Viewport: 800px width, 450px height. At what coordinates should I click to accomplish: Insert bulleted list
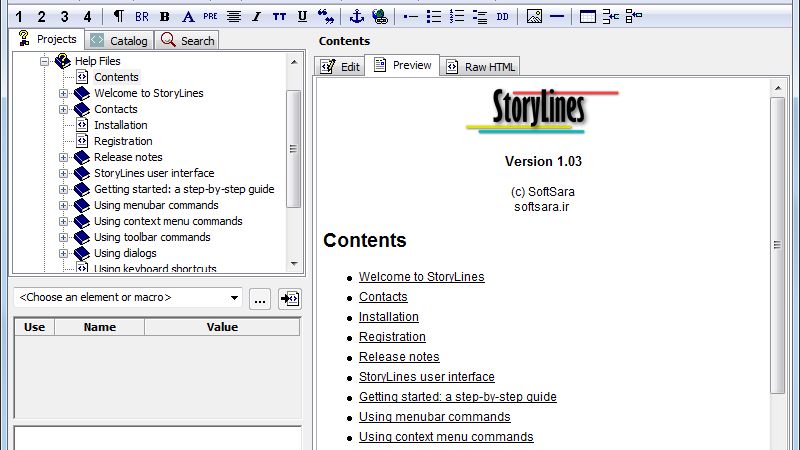pos(434,17)
